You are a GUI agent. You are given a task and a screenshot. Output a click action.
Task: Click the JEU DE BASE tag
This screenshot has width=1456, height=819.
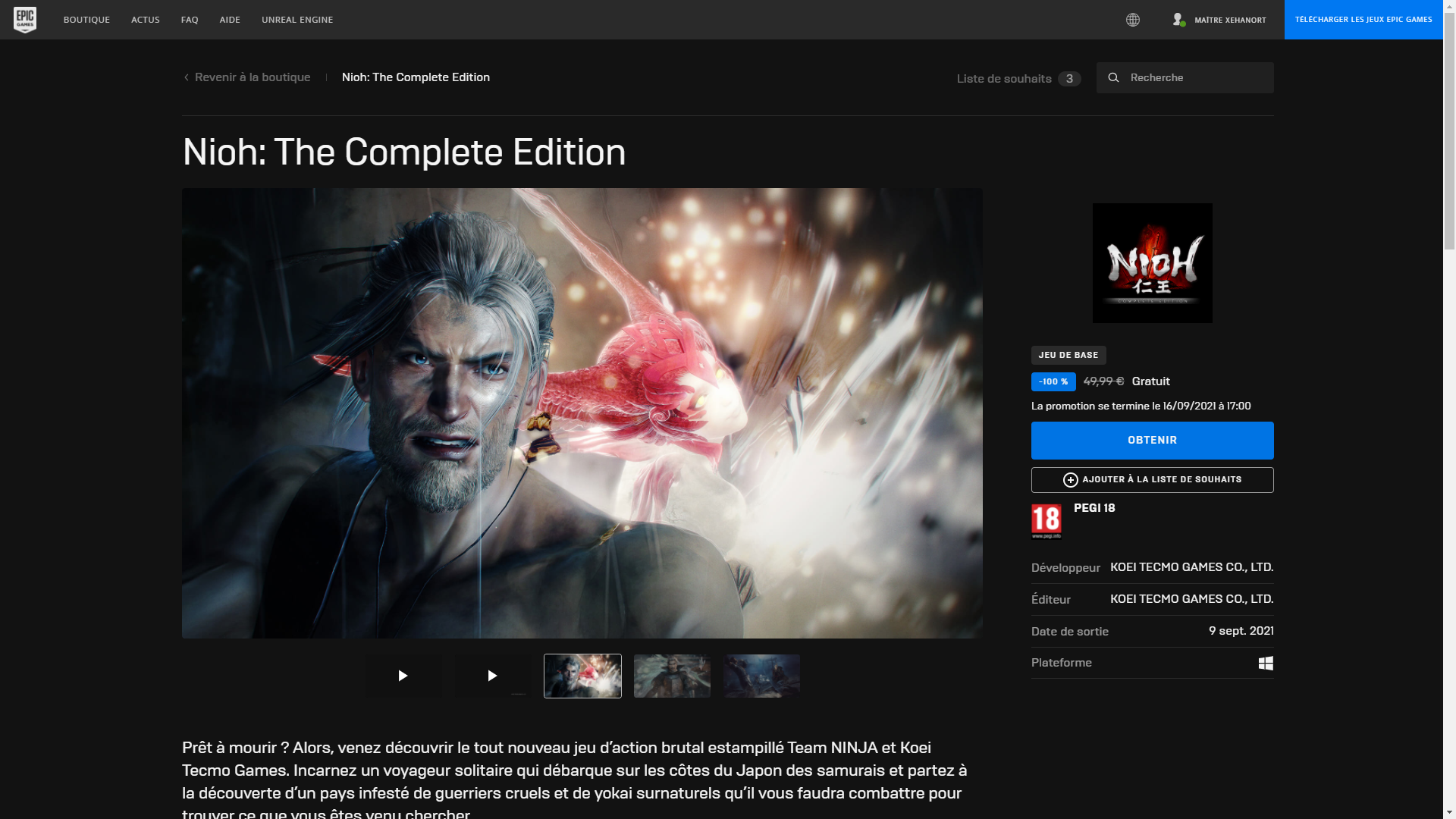[1068, 355]
